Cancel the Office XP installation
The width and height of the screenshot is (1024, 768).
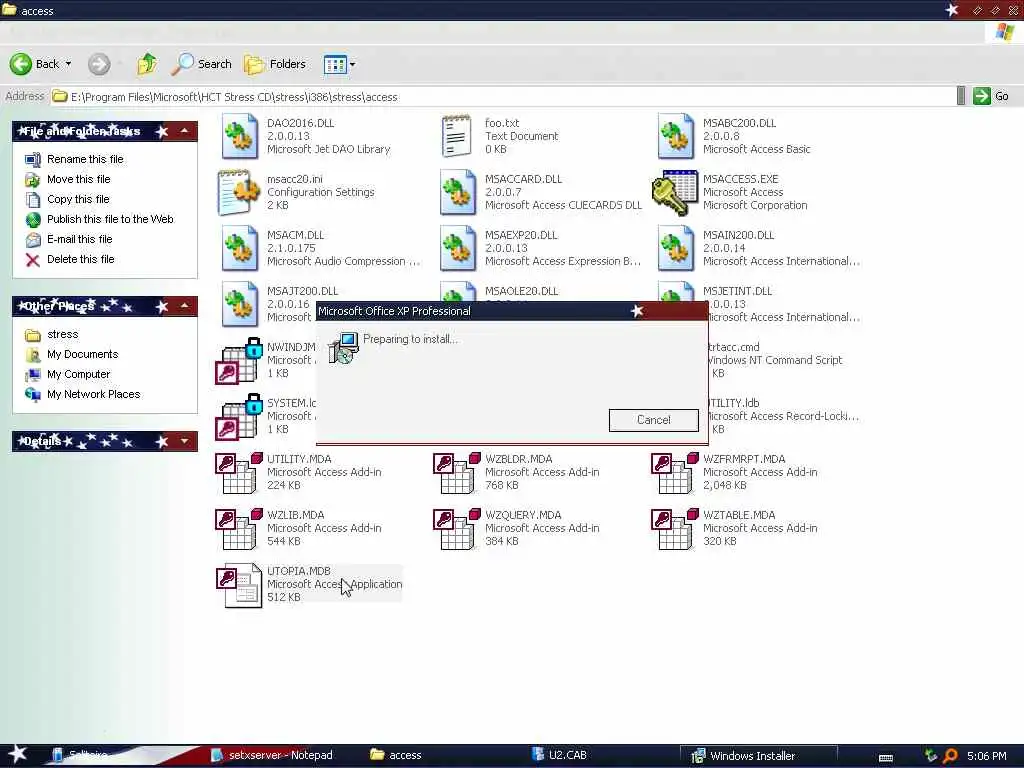(x=654, y=420)
